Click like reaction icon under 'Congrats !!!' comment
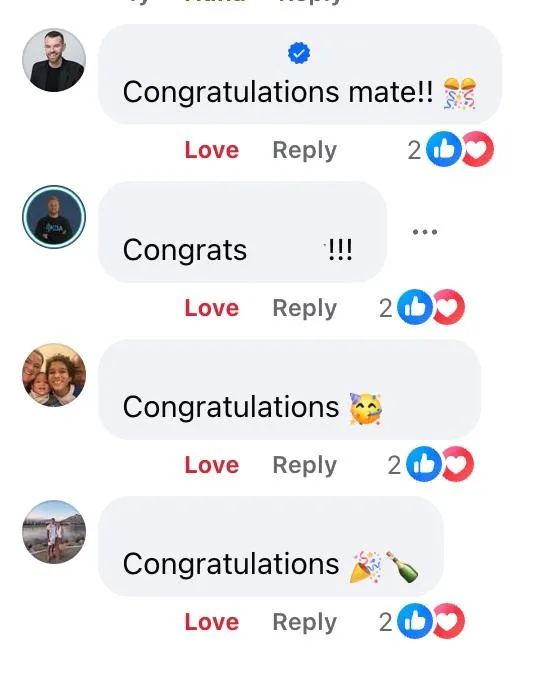554x678 pixels. coord(415,307)
